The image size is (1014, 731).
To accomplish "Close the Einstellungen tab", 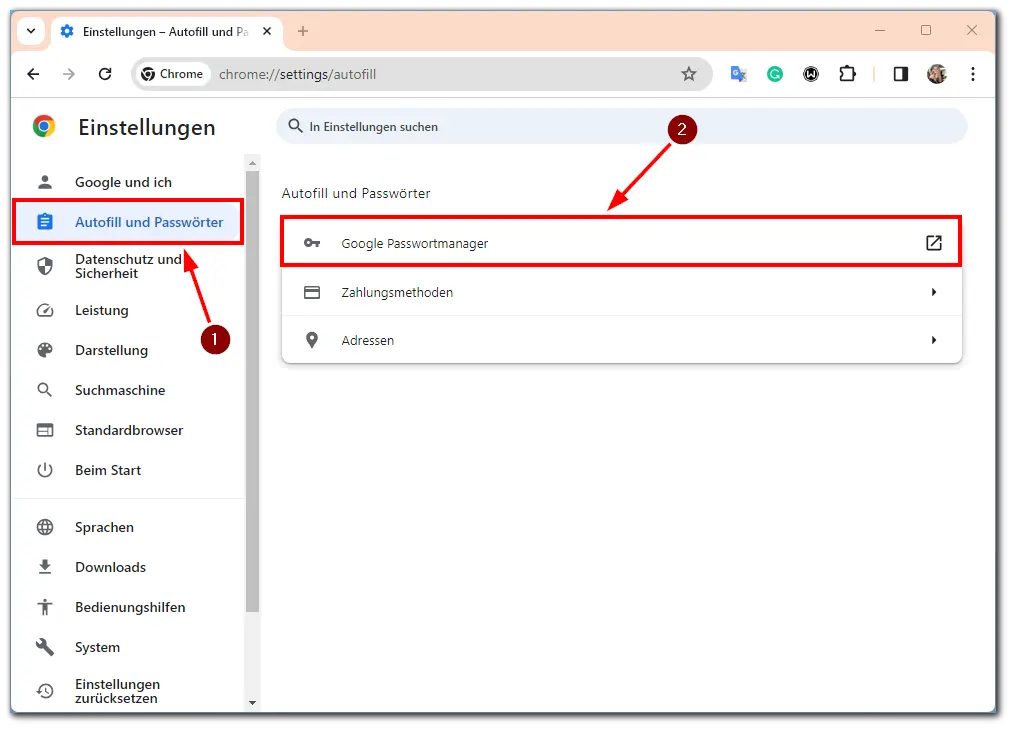I will (x=267, y=31).
